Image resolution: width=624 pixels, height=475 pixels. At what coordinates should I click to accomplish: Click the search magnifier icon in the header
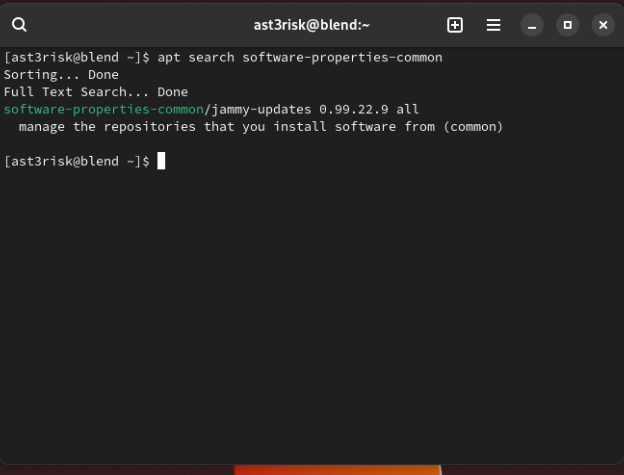[20, 25]
